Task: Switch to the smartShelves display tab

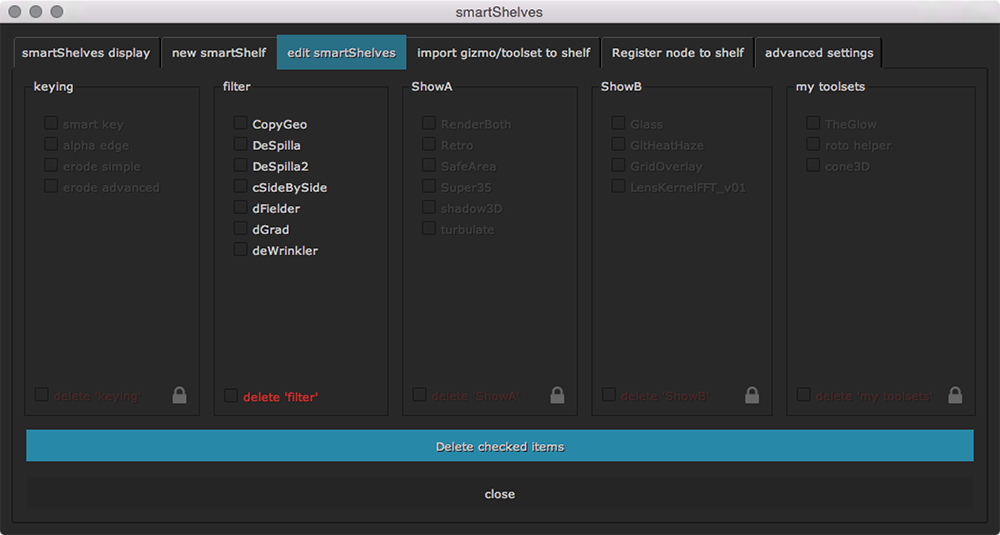Action: point(86,53)
